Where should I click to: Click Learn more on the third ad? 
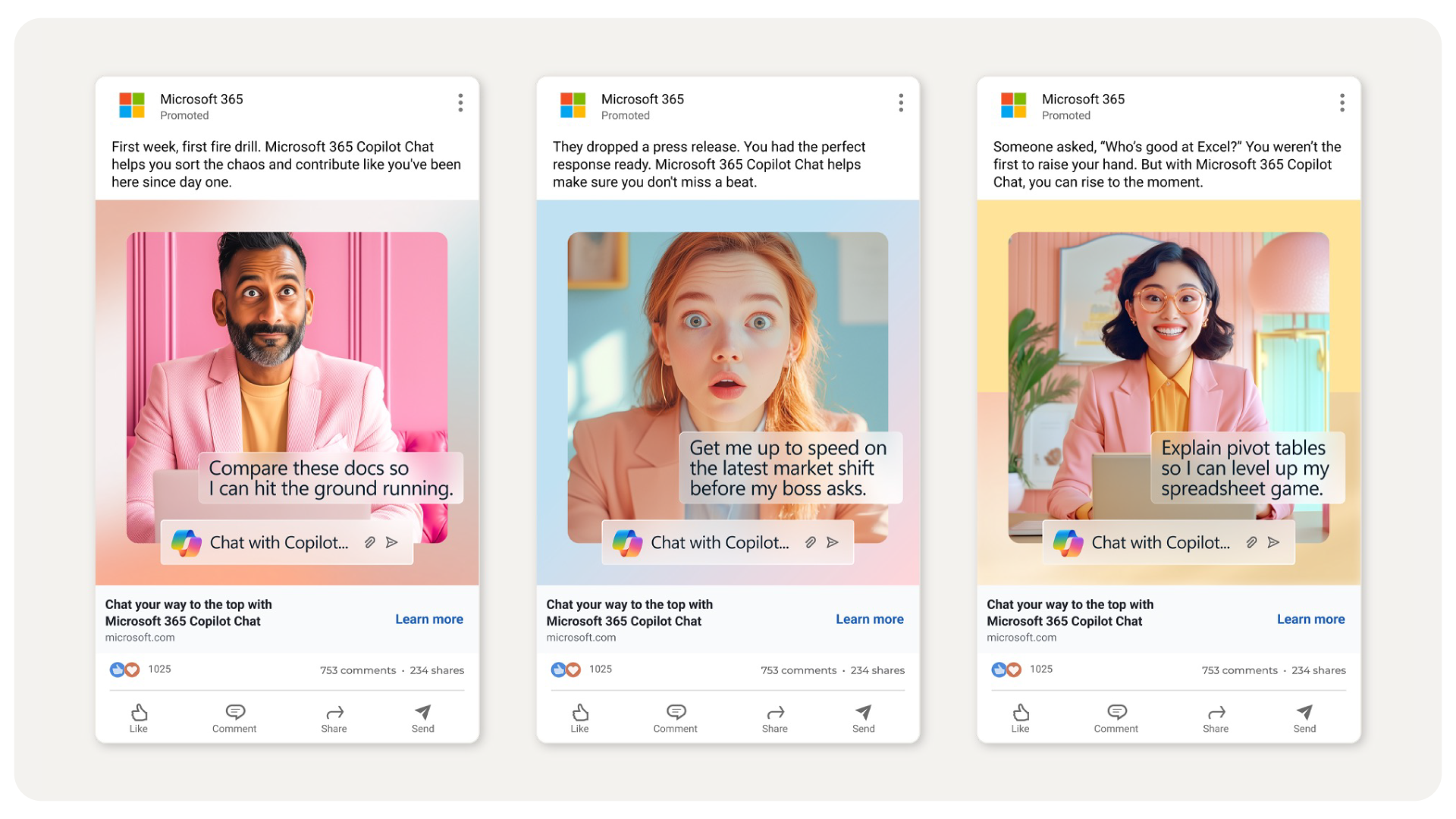pyautogui.click(x=1310, y=619)
